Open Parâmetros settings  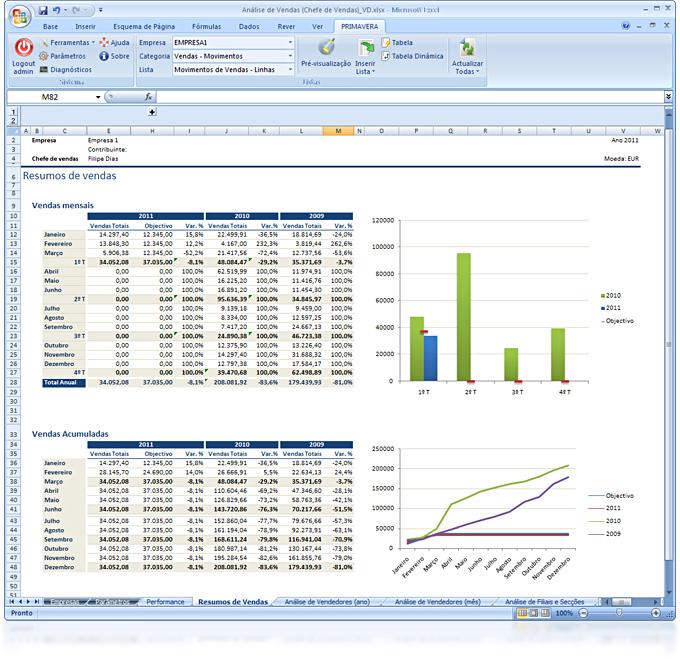[x=62, y=56]
